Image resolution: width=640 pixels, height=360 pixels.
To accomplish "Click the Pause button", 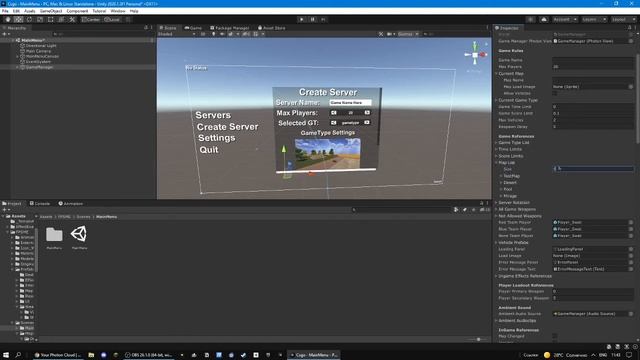I will [x=313, y=19].
